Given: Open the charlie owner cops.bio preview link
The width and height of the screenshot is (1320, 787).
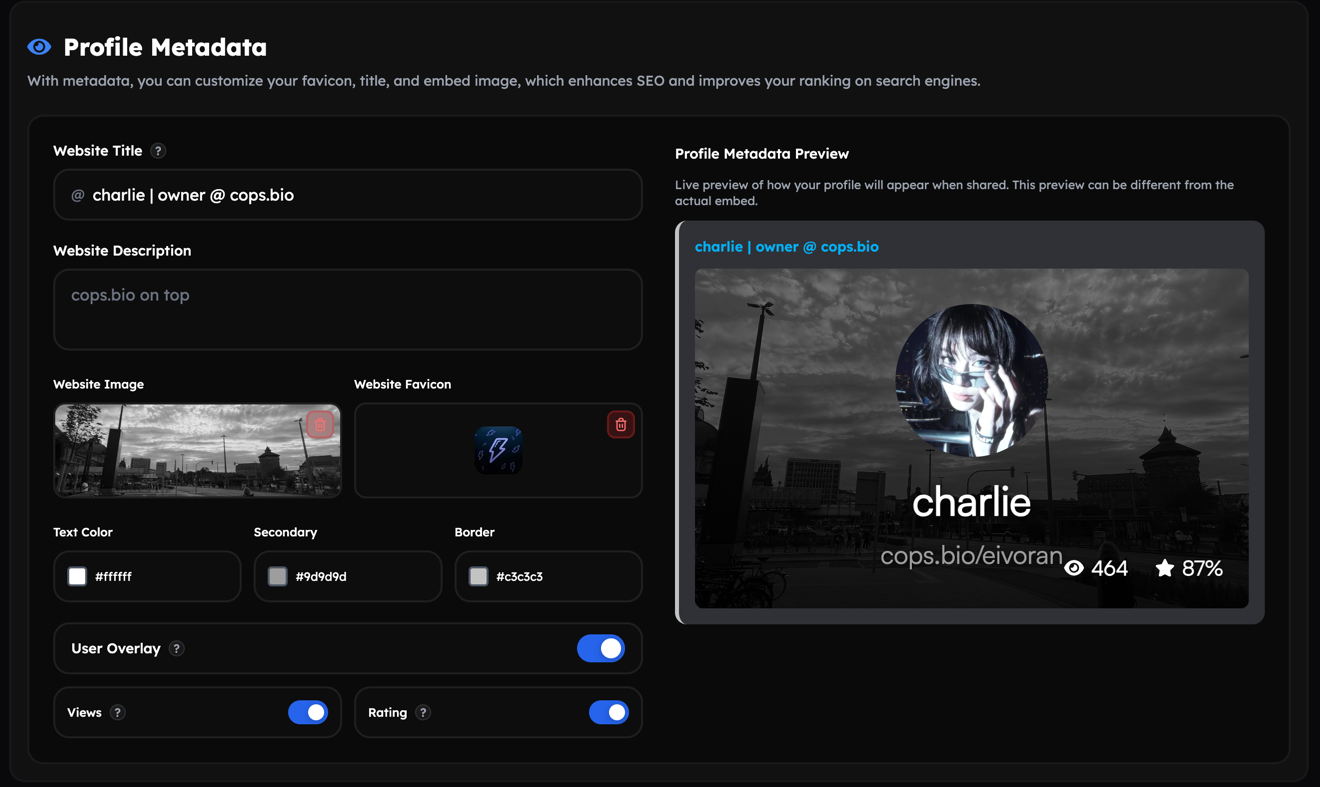Looking at the screenshot, I should [x=786, y=246].
